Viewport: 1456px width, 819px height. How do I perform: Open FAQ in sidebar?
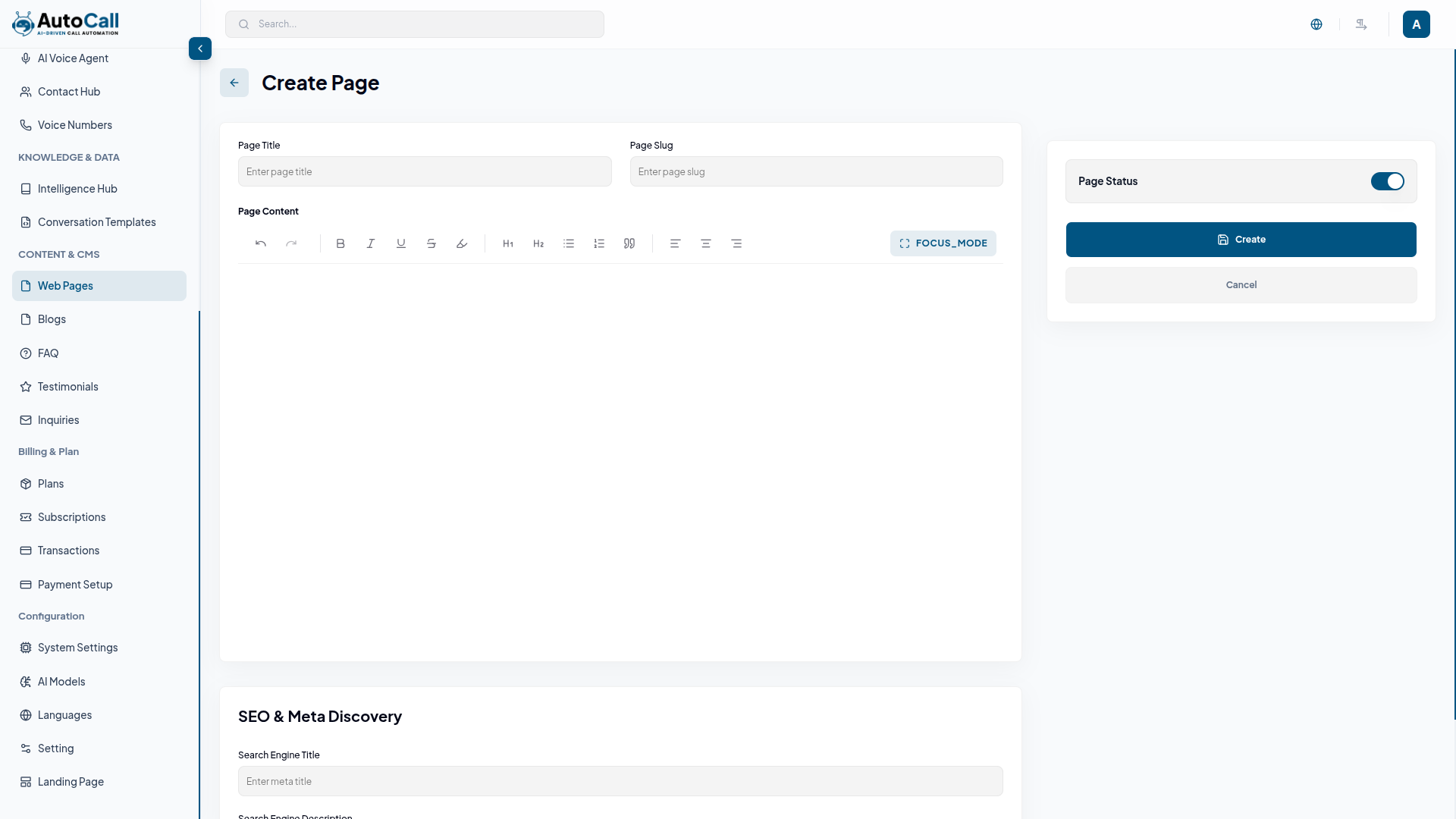[x=99, y=353]
